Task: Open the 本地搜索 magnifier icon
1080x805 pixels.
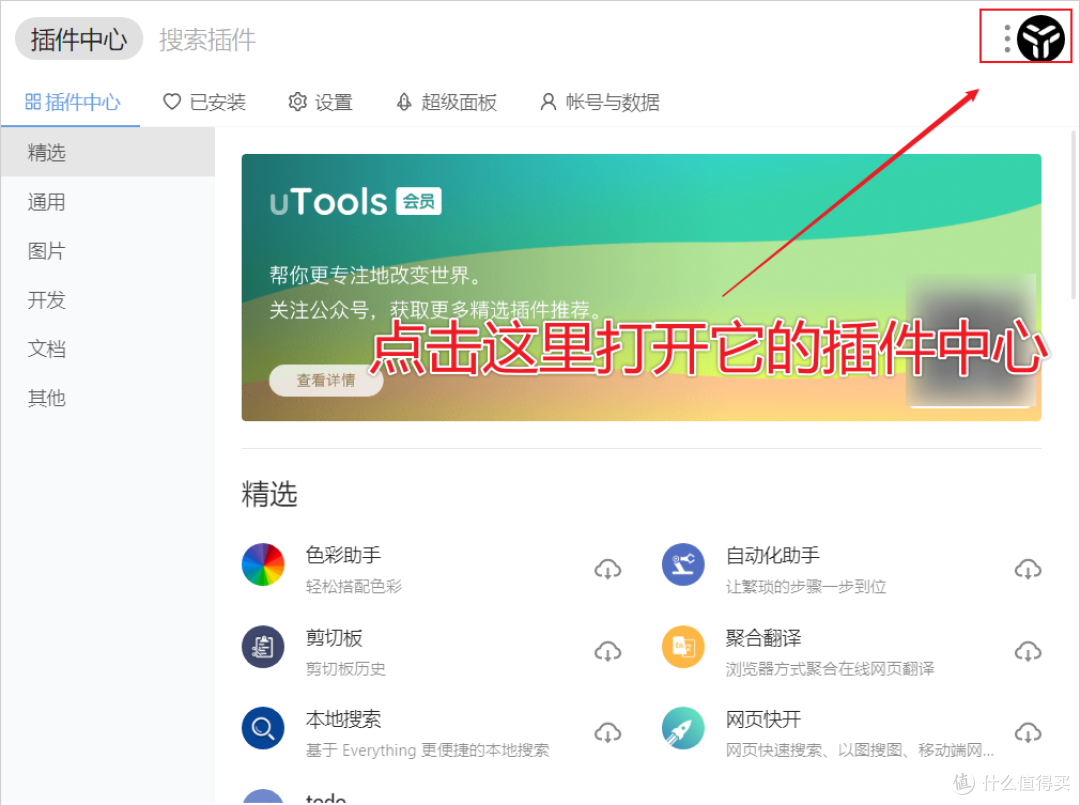Action: tap(263, 728)
